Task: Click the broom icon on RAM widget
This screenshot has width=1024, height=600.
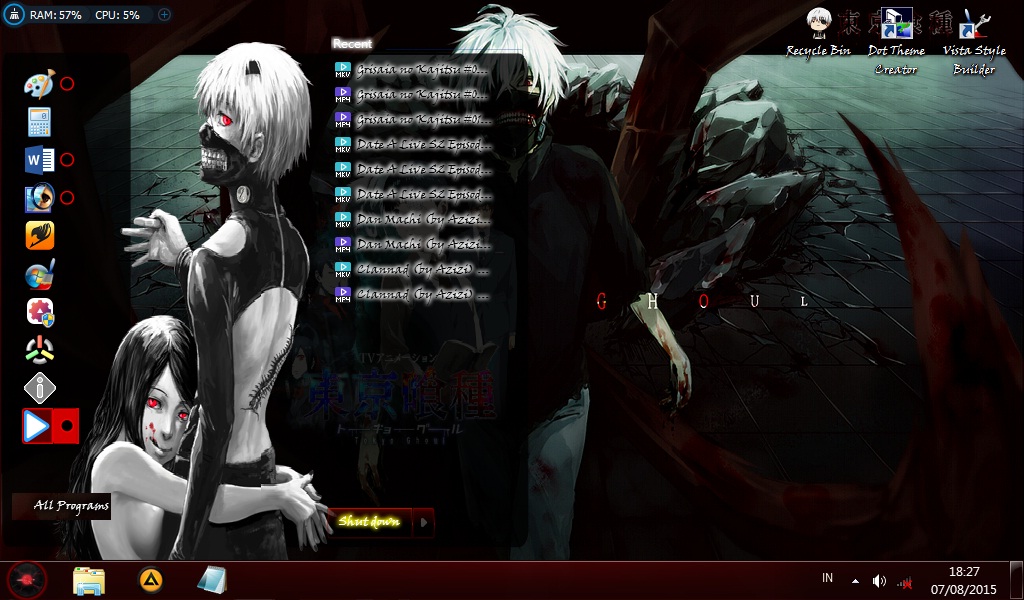Action: click(14, 14)
